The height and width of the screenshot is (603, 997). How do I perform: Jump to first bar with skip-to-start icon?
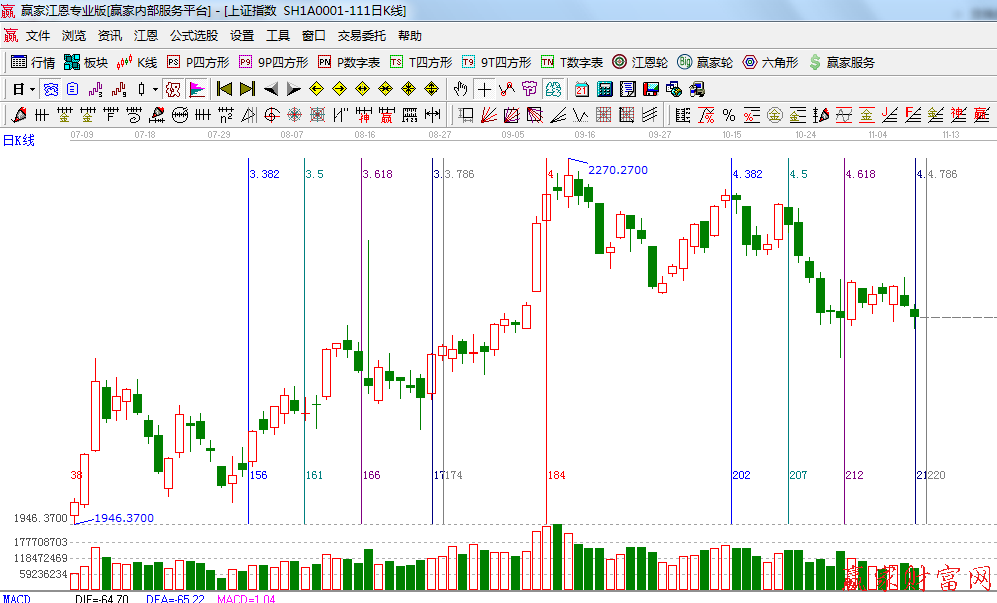coord(224,89)
